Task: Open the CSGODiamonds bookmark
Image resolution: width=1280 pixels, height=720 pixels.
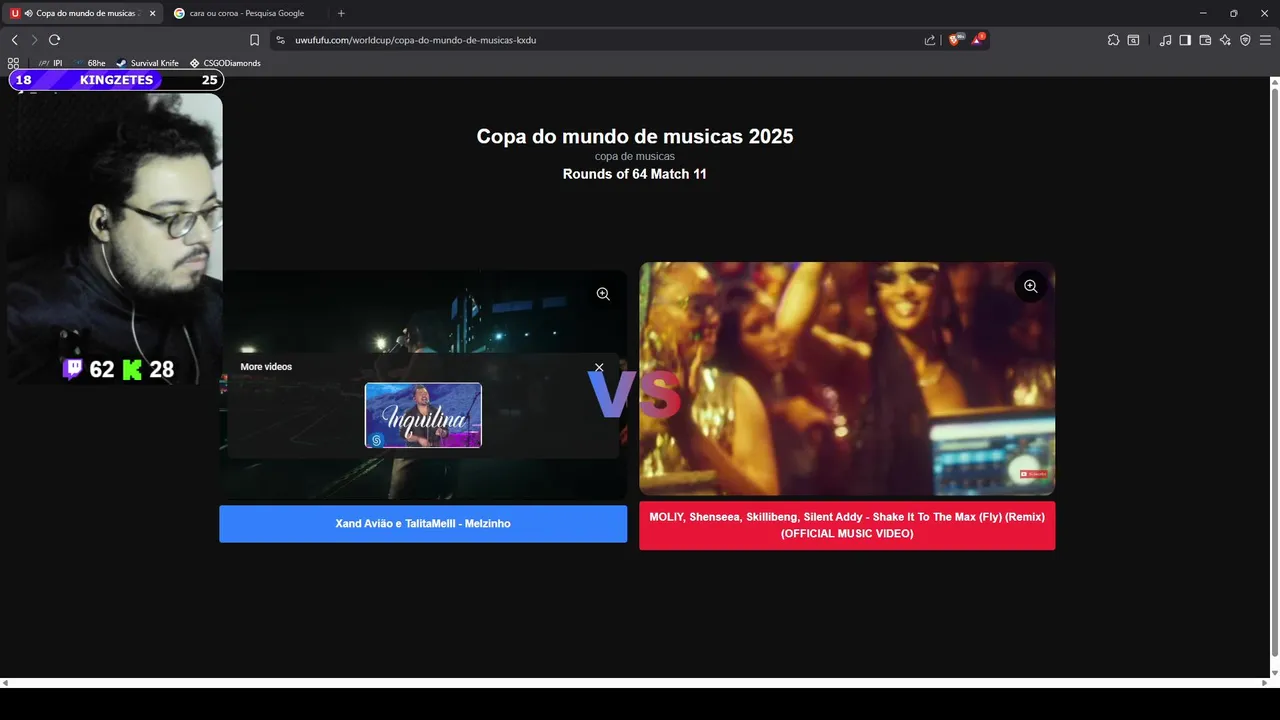Action: (225, 63)
